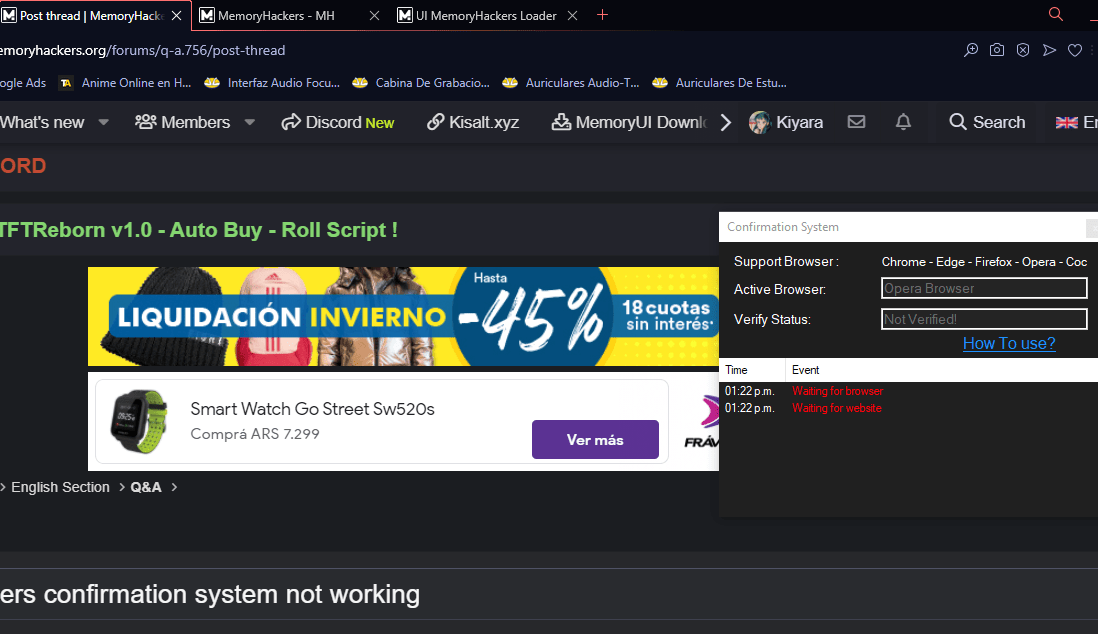Open the Interfaz Audio Focu... bookmark
The image size is (1098, 634).
pos(272,83)
